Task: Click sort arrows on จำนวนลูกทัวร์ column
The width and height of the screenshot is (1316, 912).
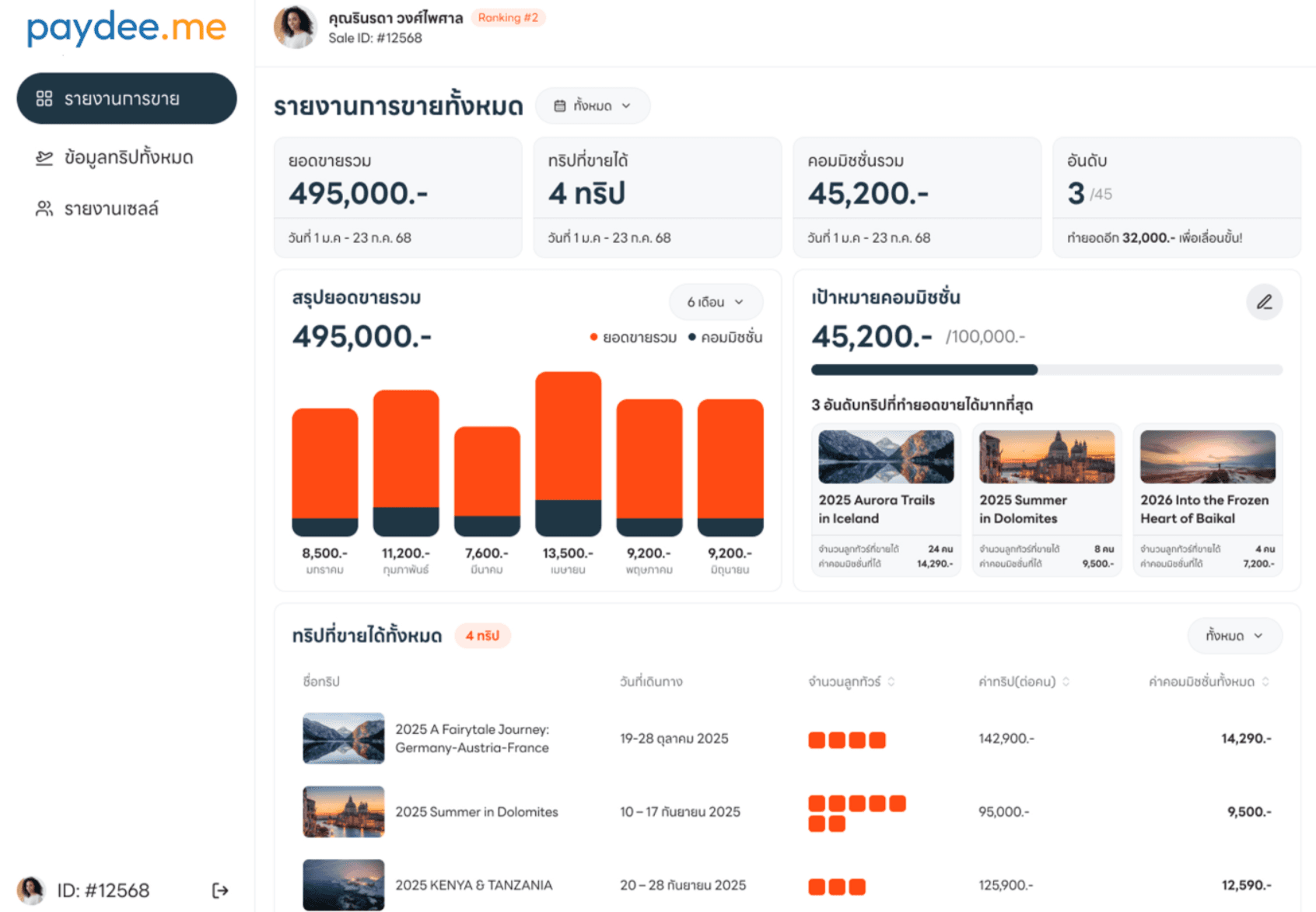Action: point(892,681)
